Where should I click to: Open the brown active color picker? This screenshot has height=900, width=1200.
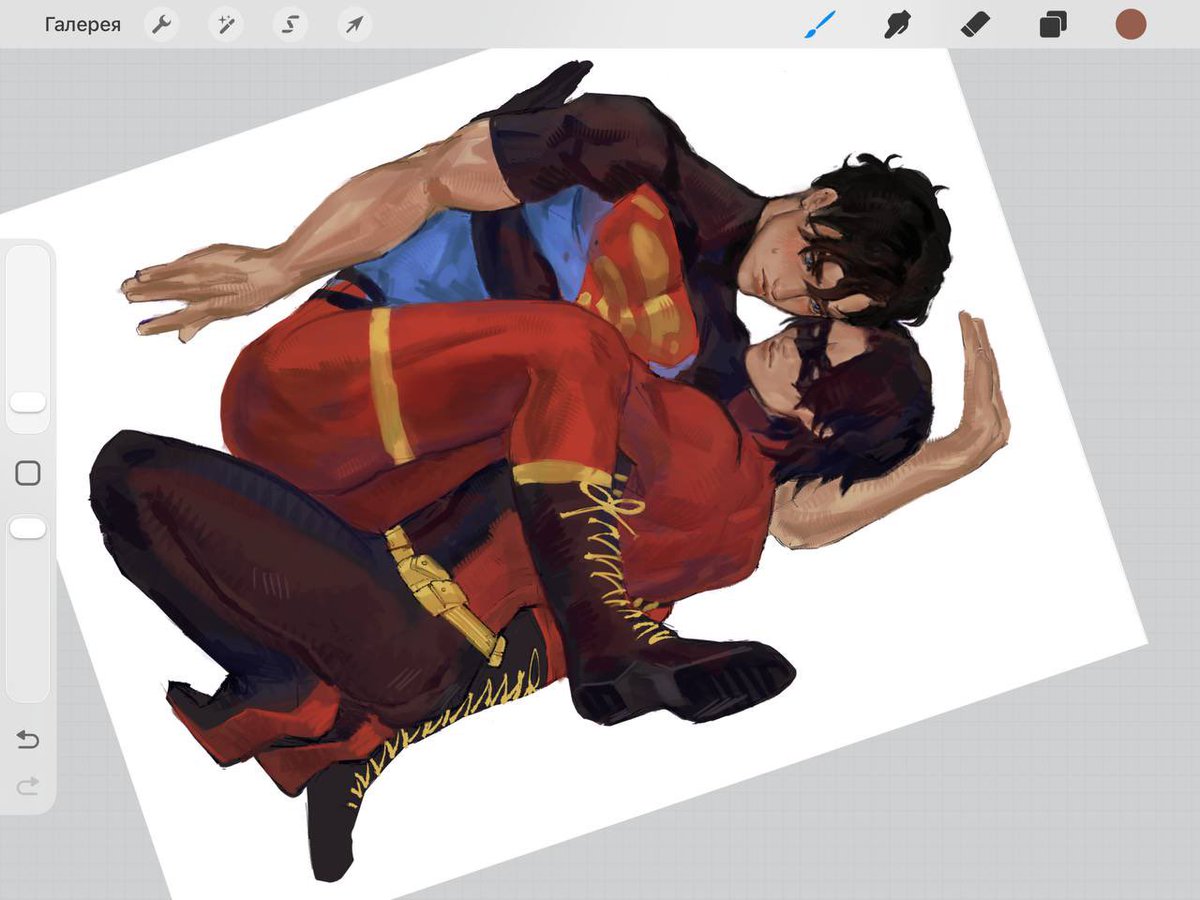1131,25
